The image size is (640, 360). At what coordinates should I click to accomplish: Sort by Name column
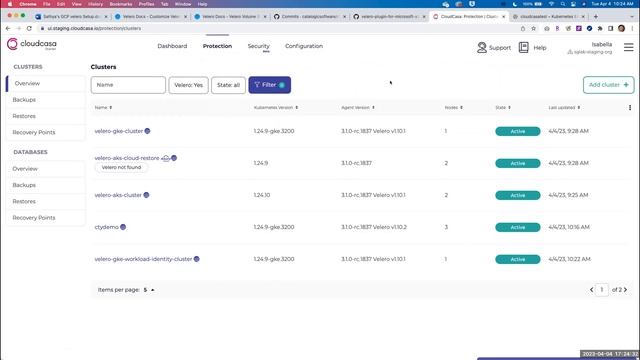103,108
